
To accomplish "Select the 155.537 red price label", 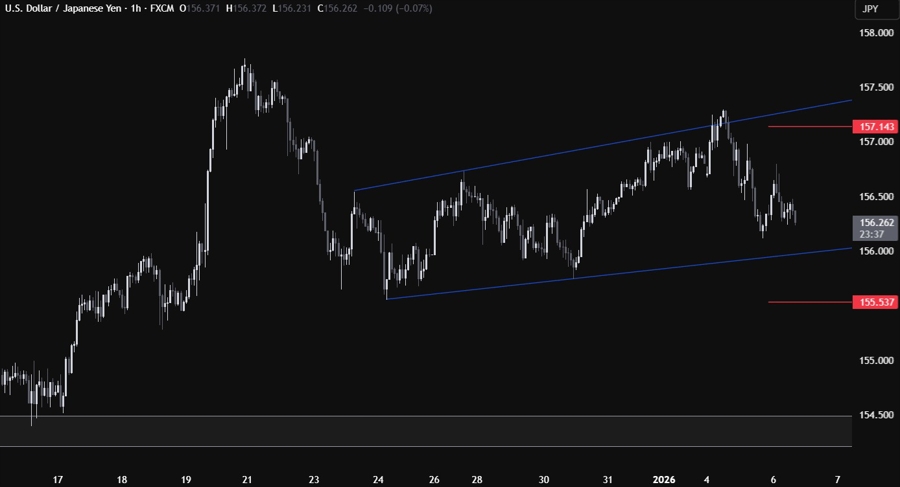I will click(875, 302).
